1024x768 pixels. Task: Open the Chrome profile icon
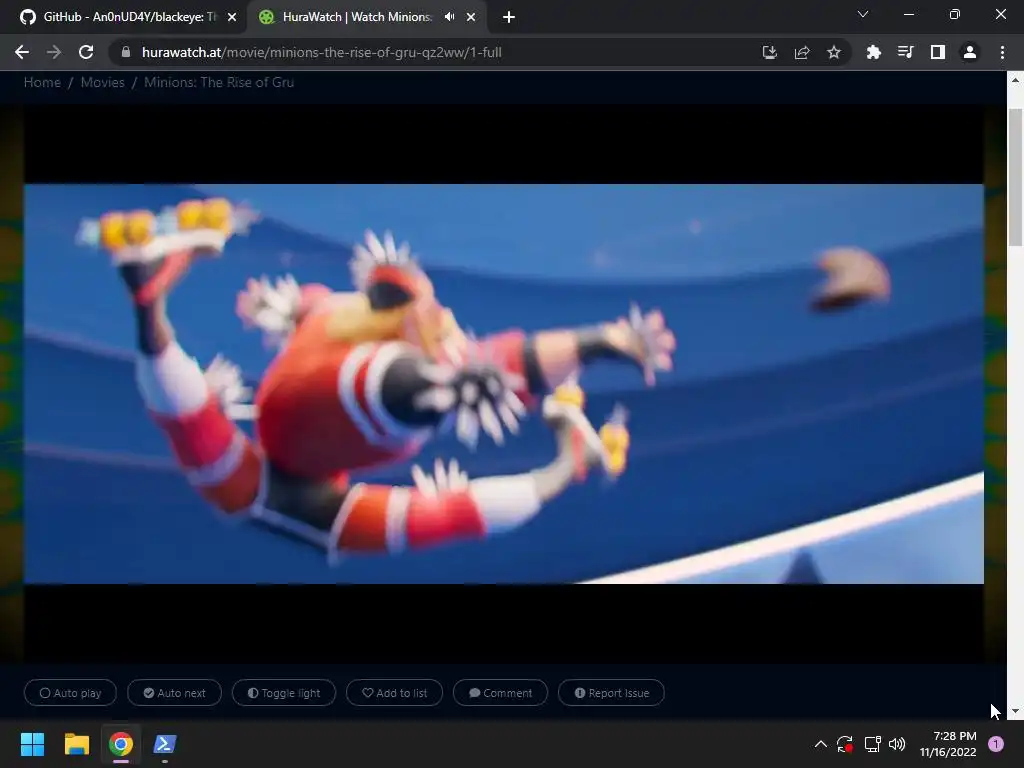click(970, 52)
